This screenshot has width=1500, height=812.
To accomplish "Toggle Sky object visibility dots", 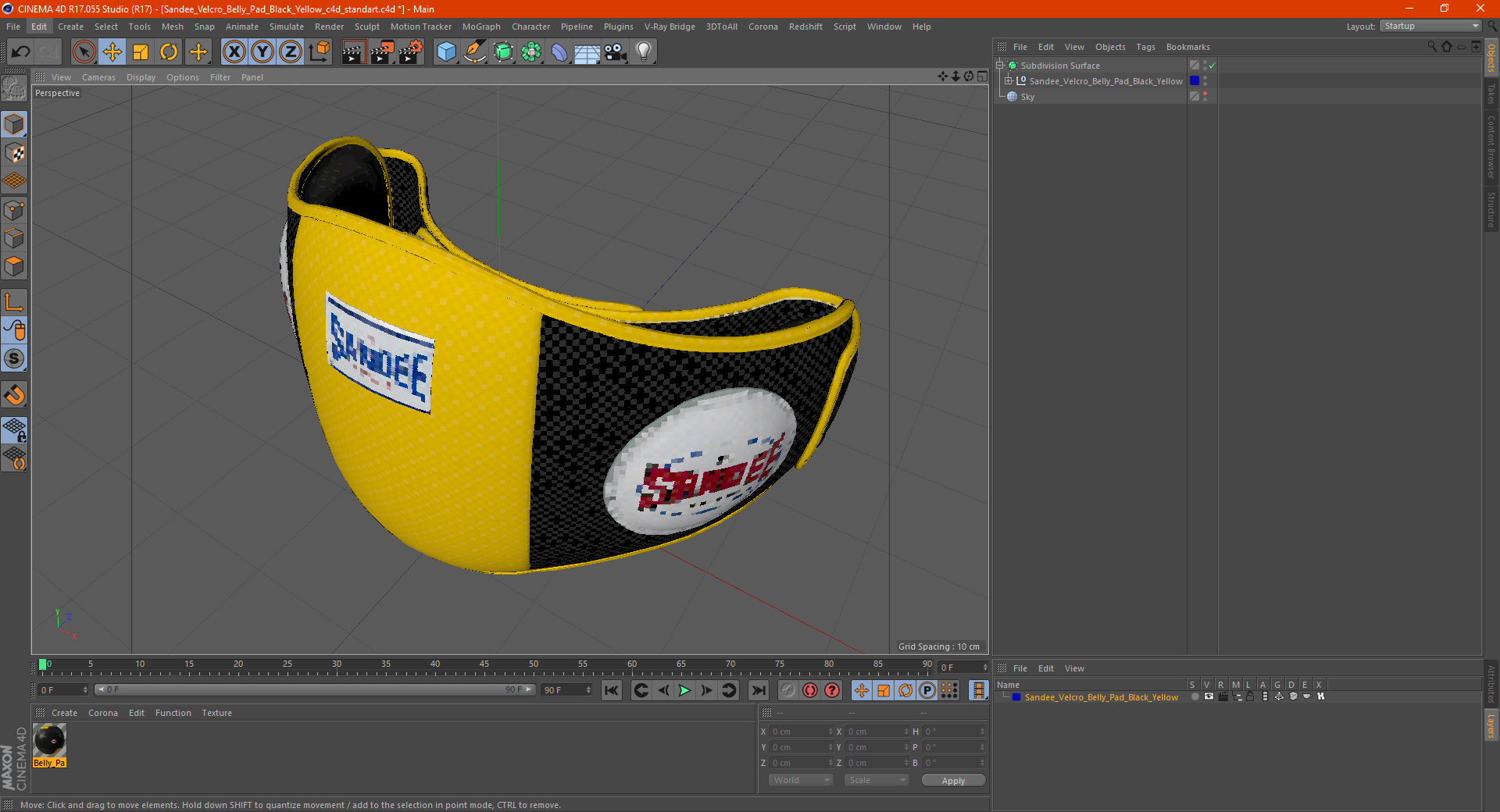I will [1205, 97].
